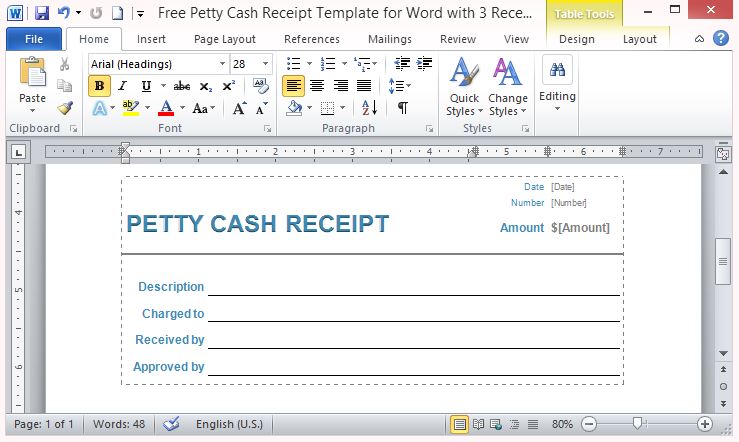This screenshot has width=739, height=442.
Task: Justify the paragraph text
Action: tap(364, 86)
